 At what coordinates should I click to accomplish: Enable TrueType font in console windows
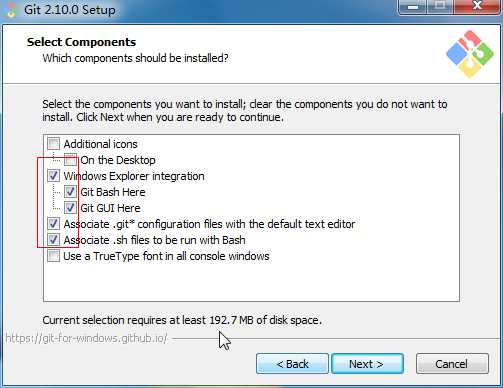53,256
